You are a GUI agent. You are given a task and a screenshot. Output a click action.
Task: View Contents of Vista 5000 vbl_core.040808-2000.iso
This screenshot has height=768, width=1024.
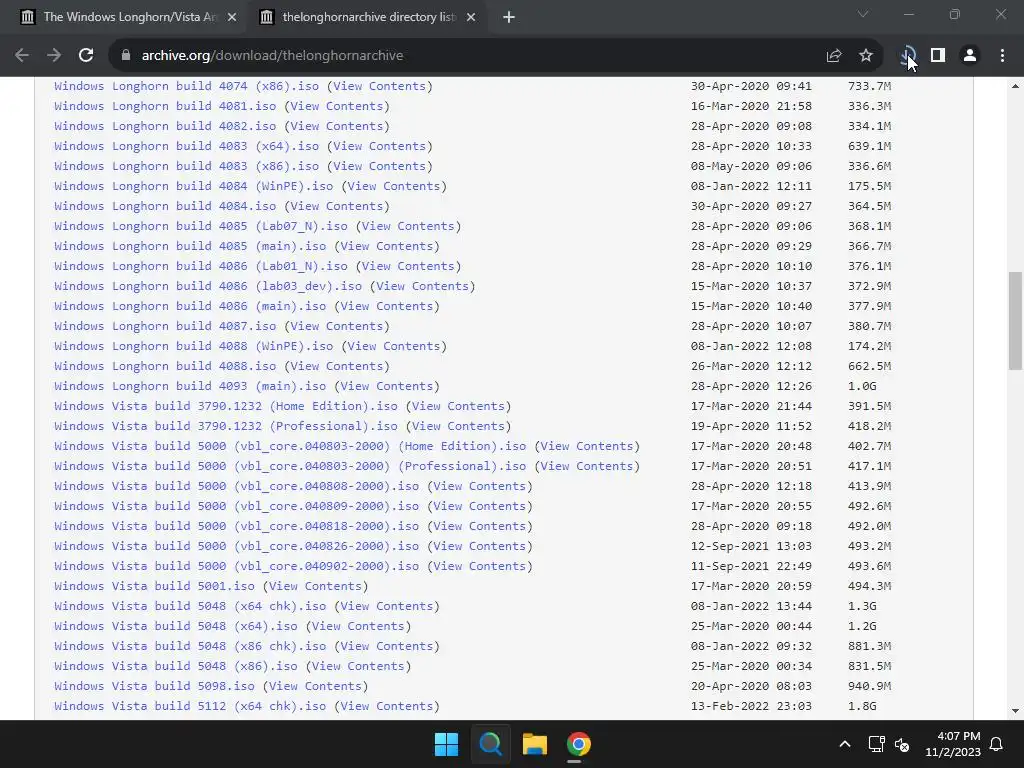[479, 486]
